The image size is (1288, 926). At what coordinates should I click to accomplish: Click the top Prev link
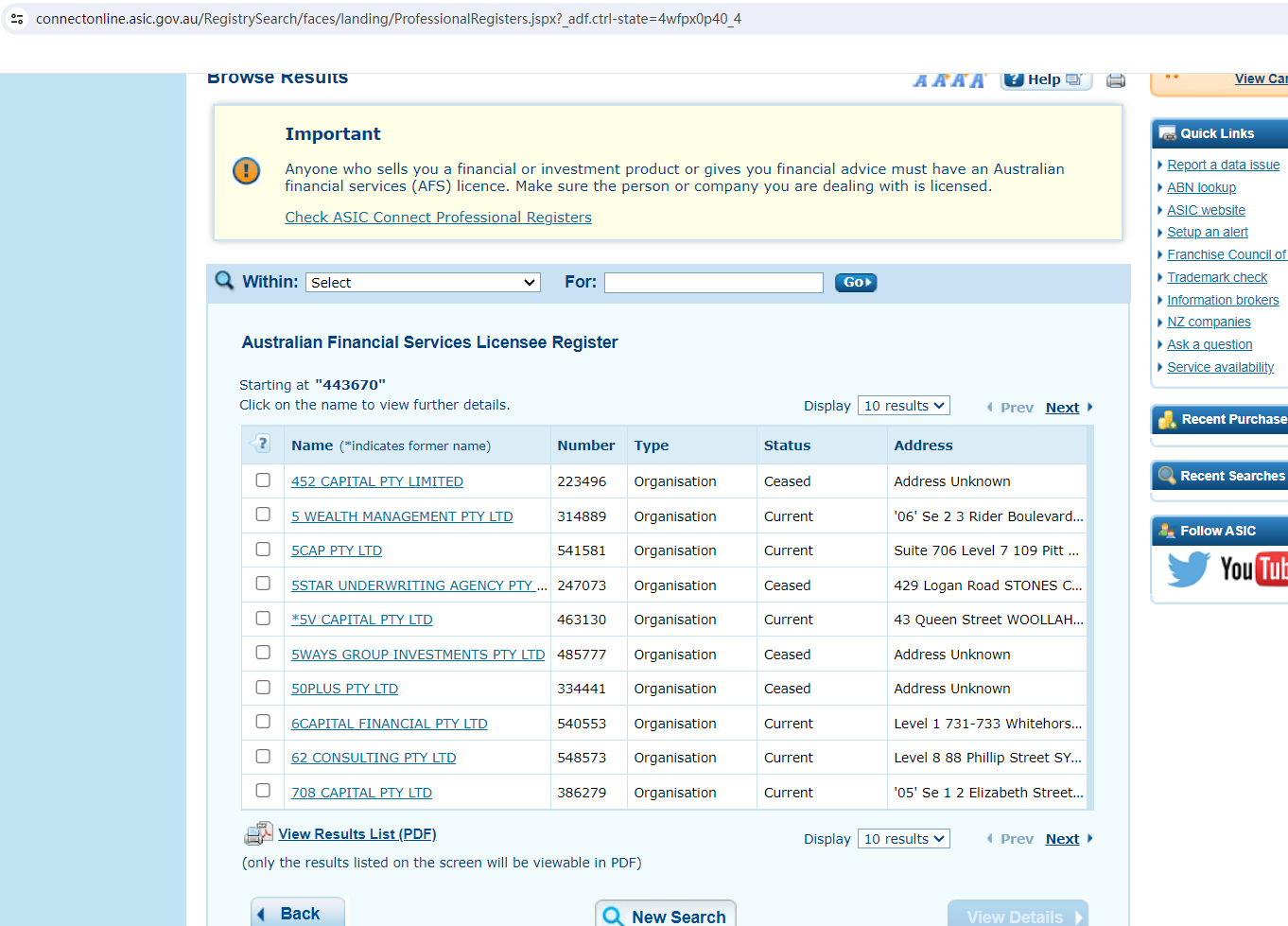(1017, 408)
